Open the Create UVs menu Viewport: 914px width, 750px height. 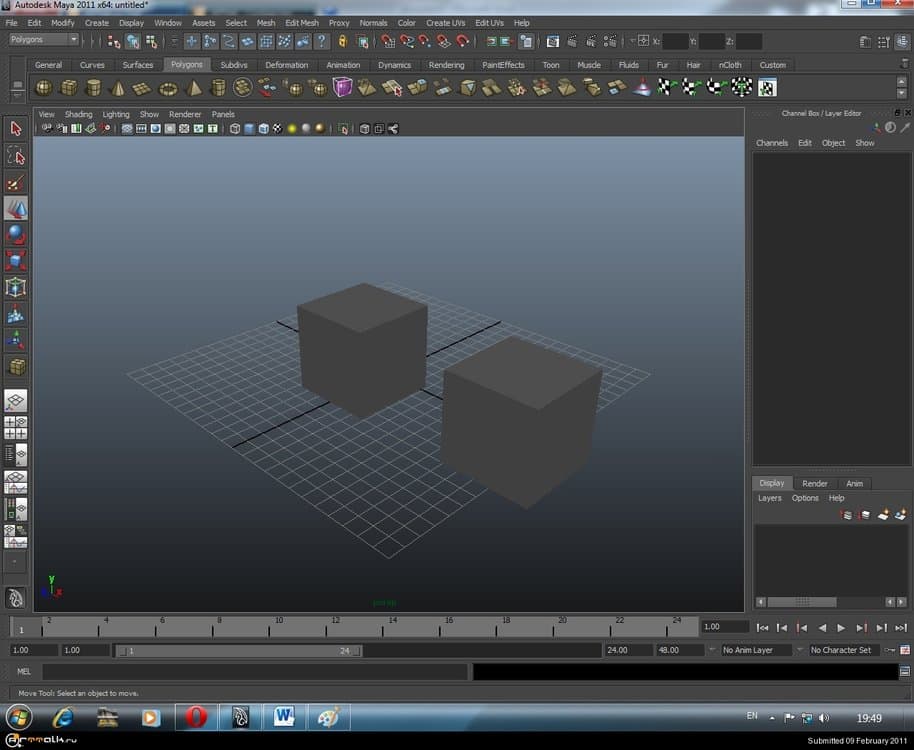(445, 23)
